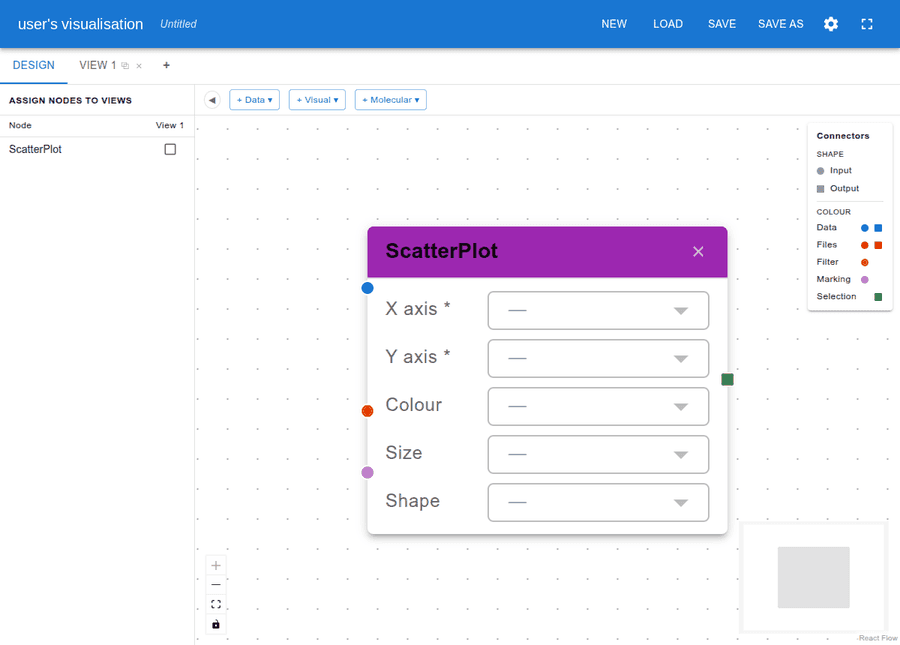Image resolution: width=900 pixels, height=645 pixels.
Task: Open the settings gear icon
Action: (x=831, y=24)
